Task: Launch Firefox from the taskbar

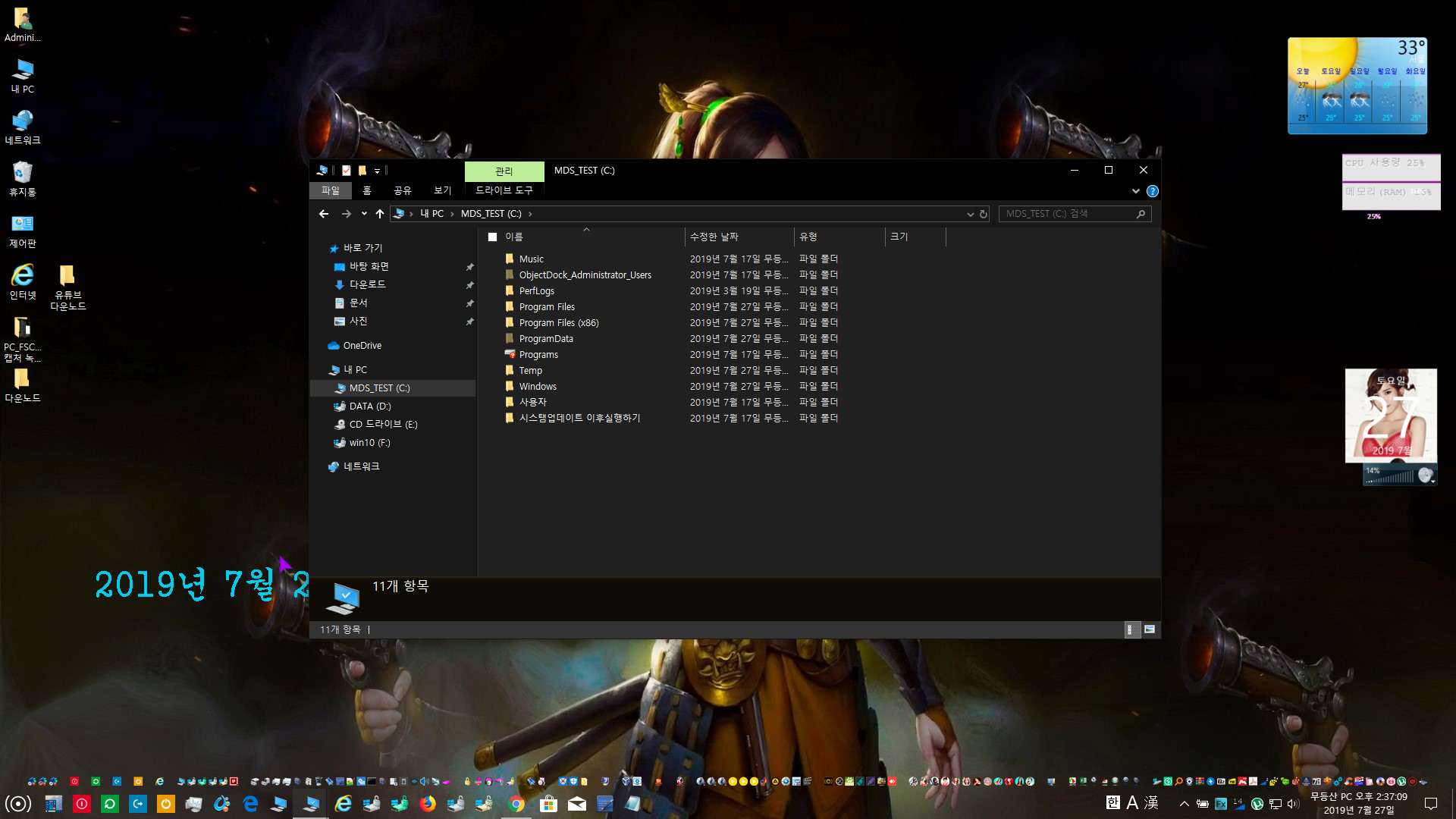Action: [428, 804]
